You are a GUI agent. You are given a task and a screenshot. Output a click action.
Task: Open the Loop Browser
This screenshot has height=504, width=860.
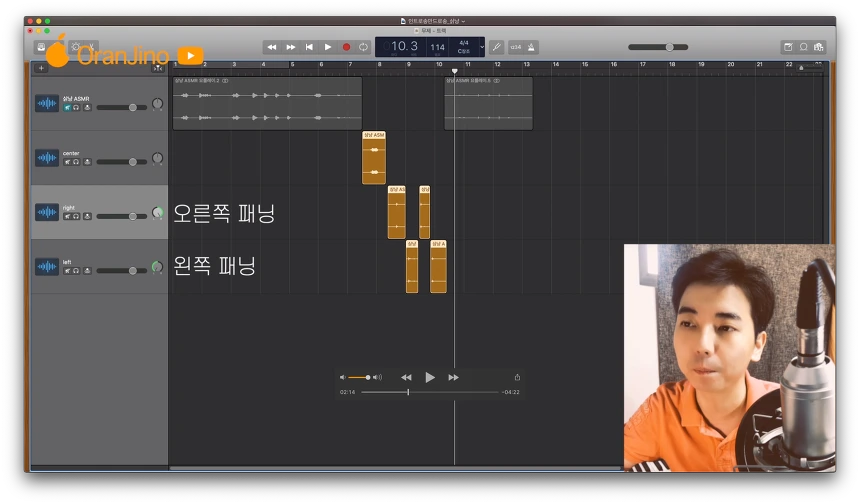point(804,47)
